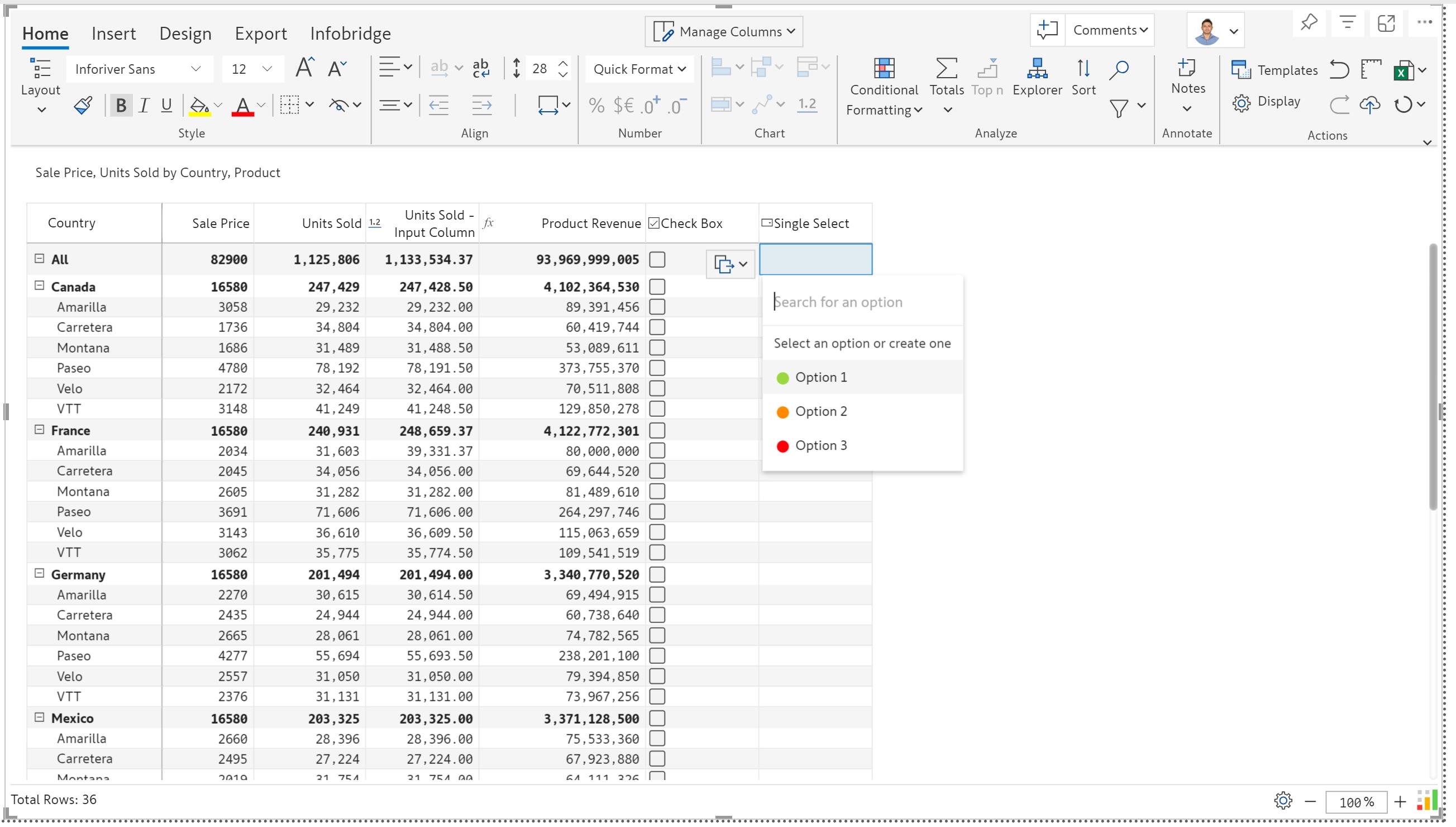Choose Option 2 from the list
This screenshot has width=1456, height=827.
click(820, 411)
